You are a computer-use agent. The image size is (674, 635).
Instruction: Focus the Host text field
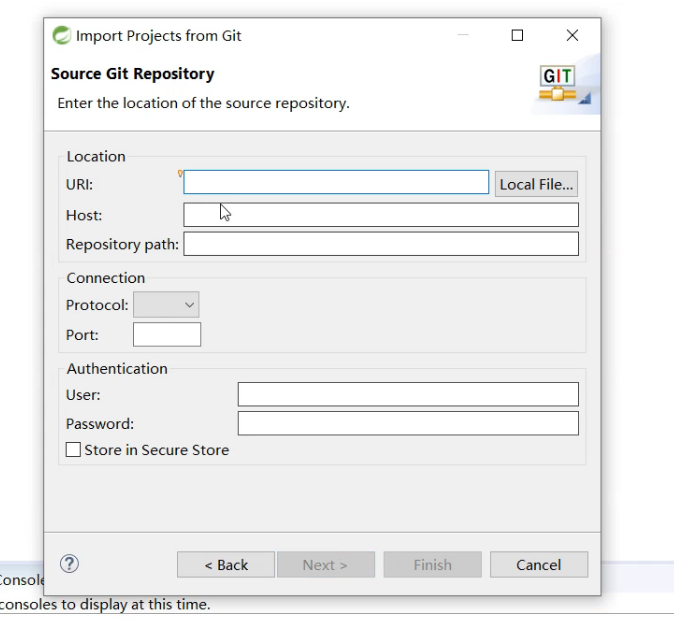[381, 215]
